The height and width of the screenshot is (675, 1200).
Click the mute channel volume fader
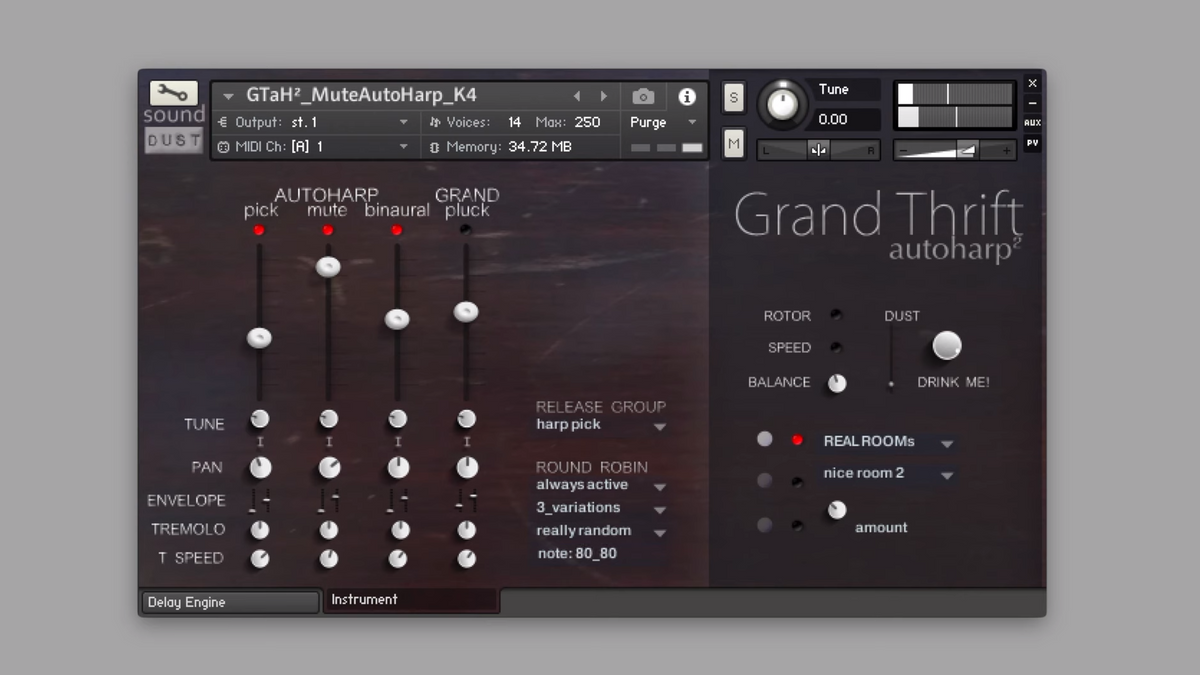(x=328, y=267)
